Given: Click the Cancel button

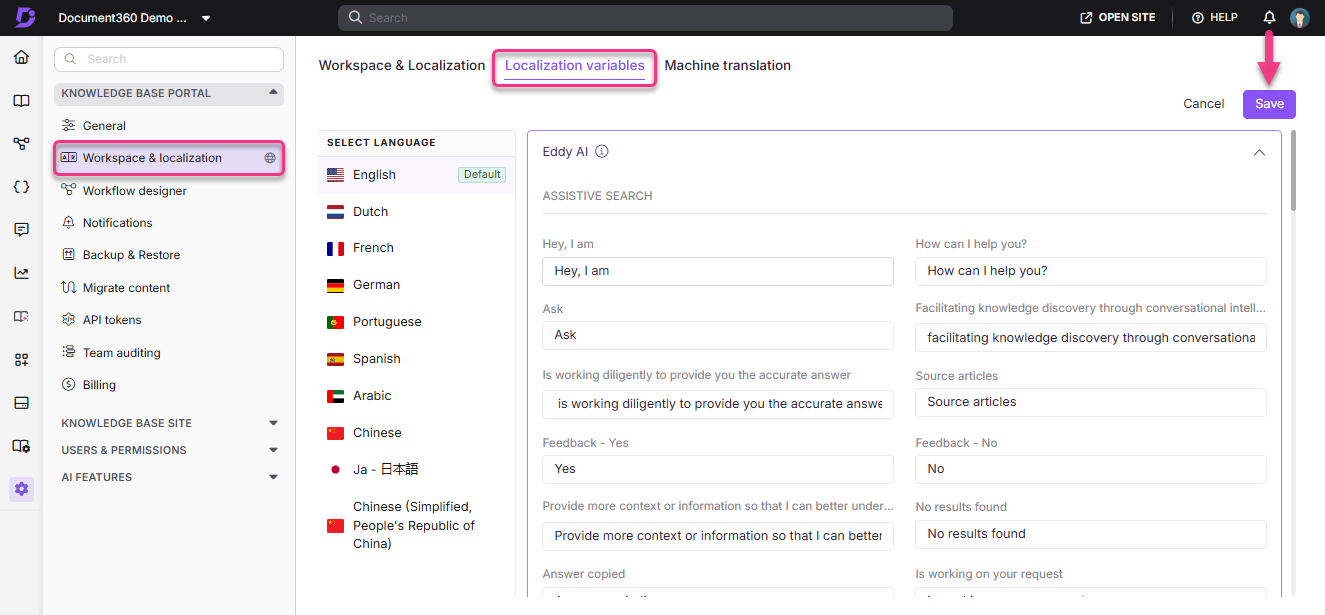Looking at the screenshot, I should pyautogui.click(x=1203, y=103).
